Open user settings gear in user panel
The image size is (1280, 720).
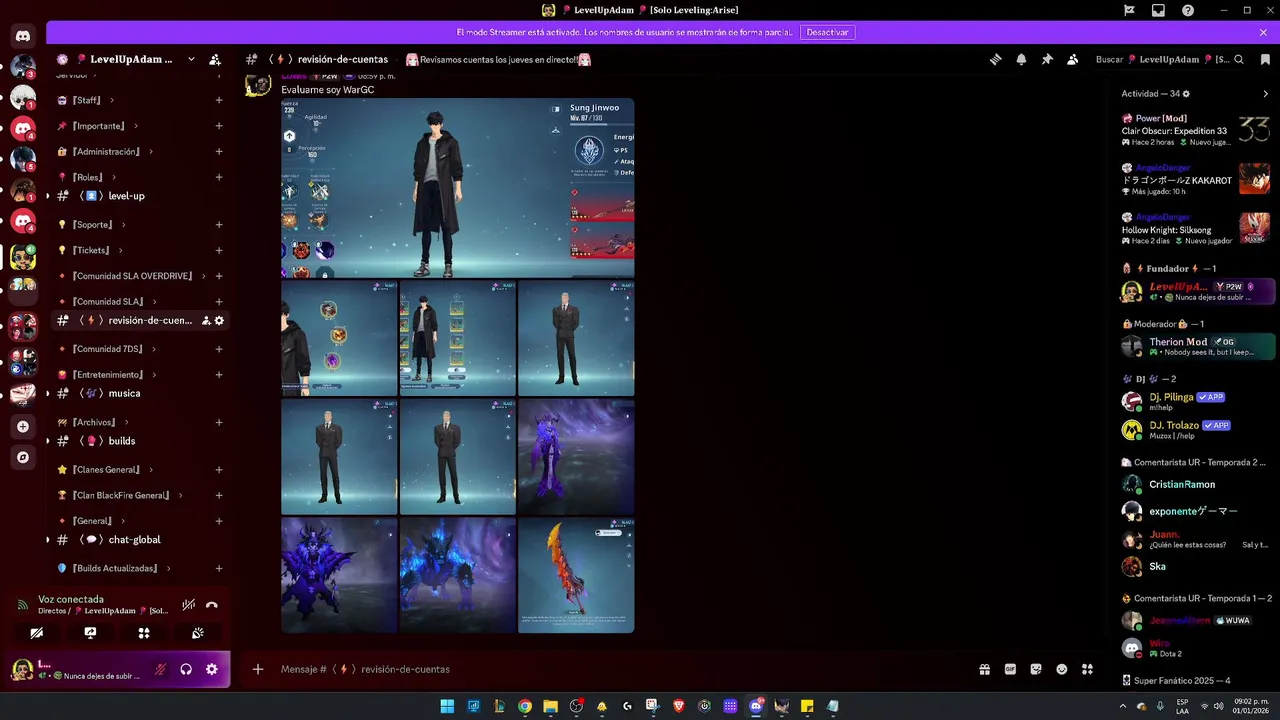pos(212,669)
